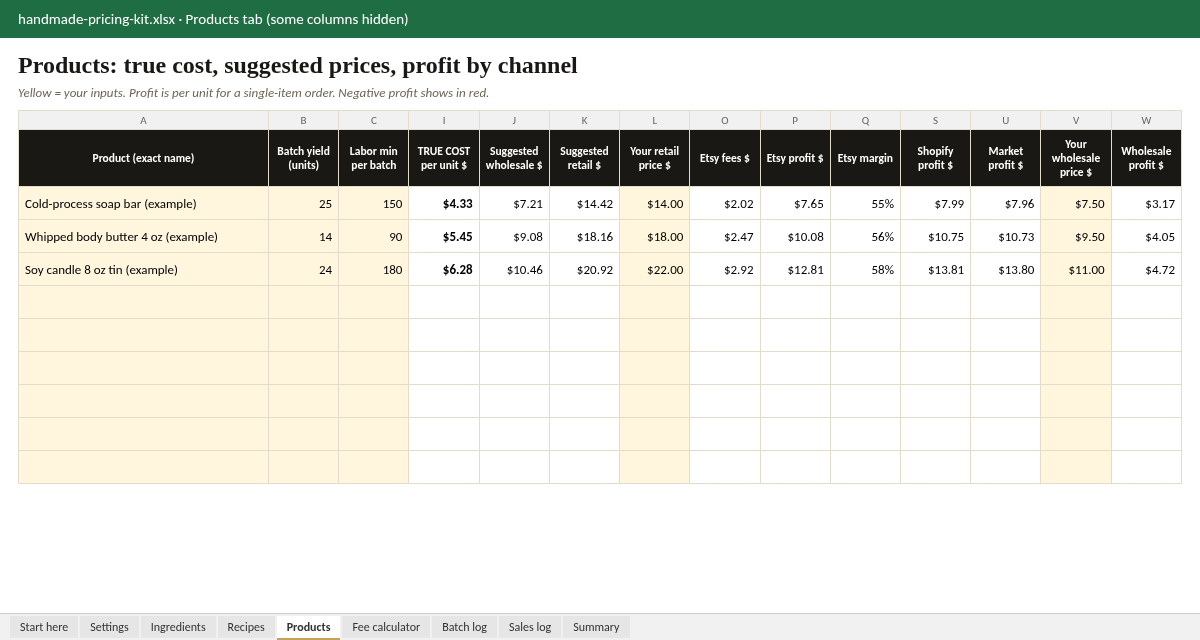
Task: Select column A header
Action: 143,120
